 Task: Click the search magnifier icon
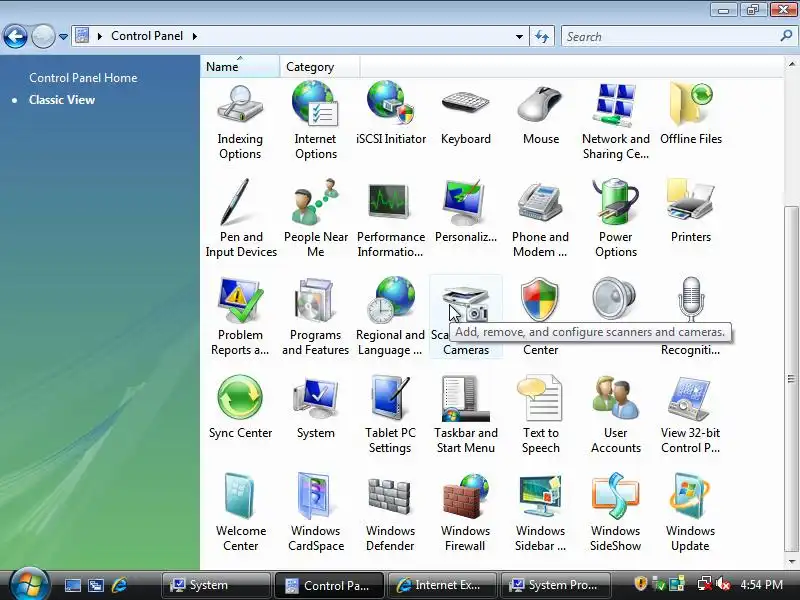pyautogui.click(x=787, y=36)
